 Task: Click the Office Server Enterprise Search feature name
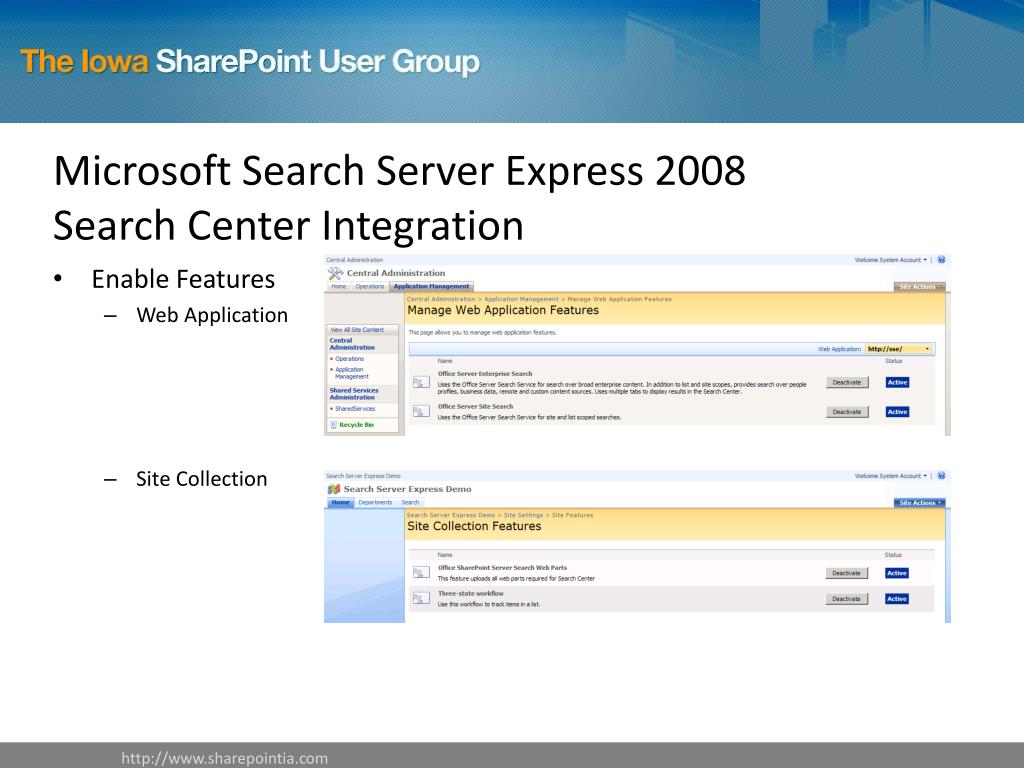[x=485, y=374]
